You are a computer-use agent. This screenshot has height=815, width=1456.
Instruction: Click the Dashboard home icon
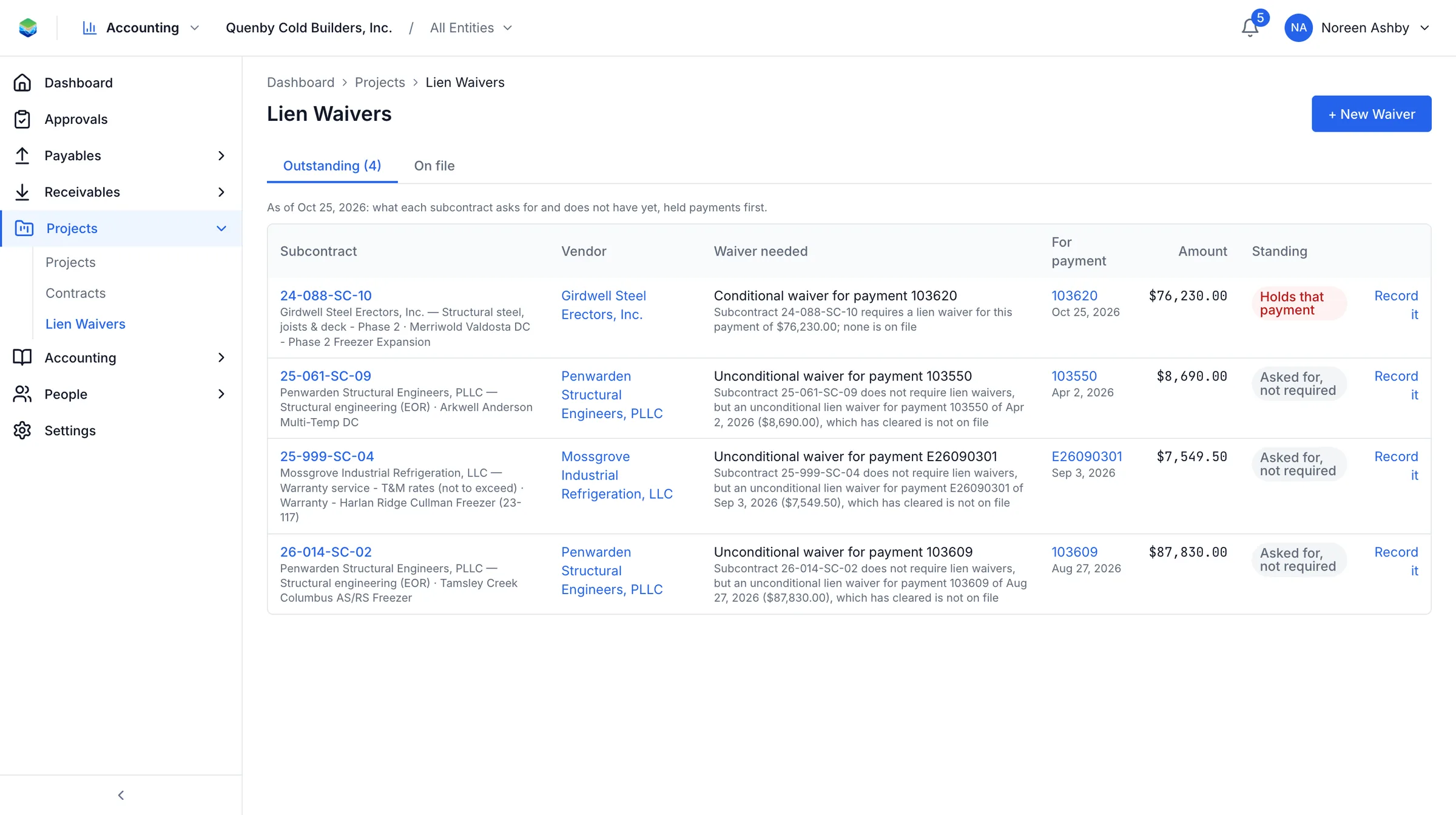pos(22,83)
